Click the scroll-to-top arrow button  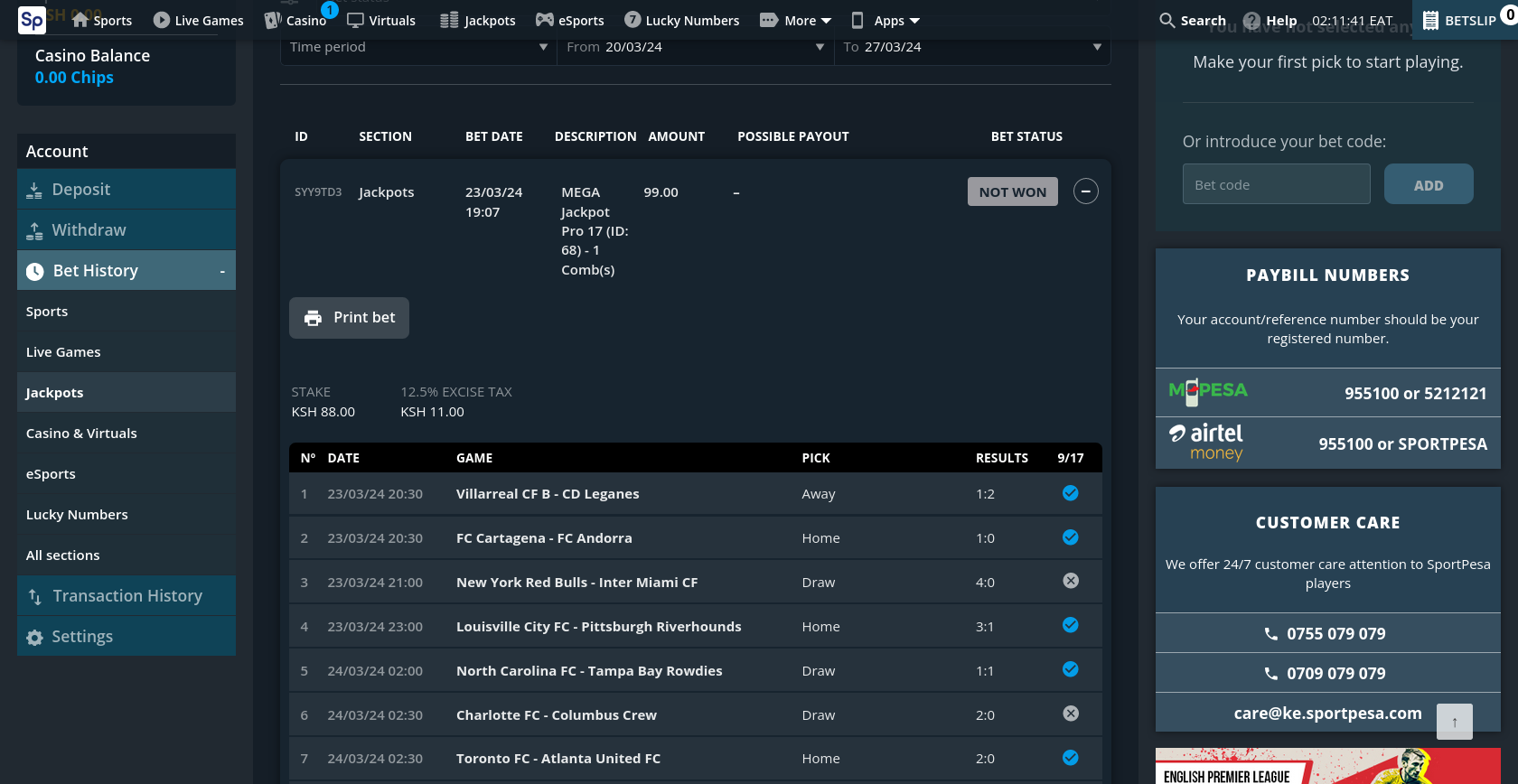tap(1455, 722)
